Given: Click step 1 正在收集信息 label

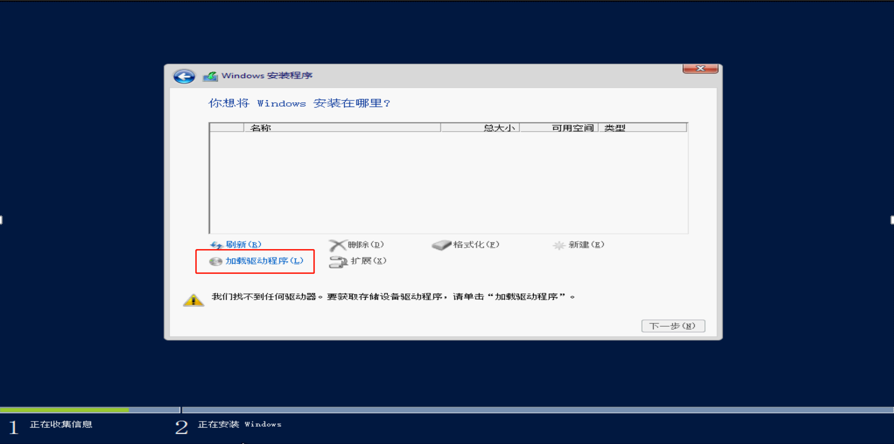Looking at the screenshot, I should pyautogui.click(x=61, y=424).
